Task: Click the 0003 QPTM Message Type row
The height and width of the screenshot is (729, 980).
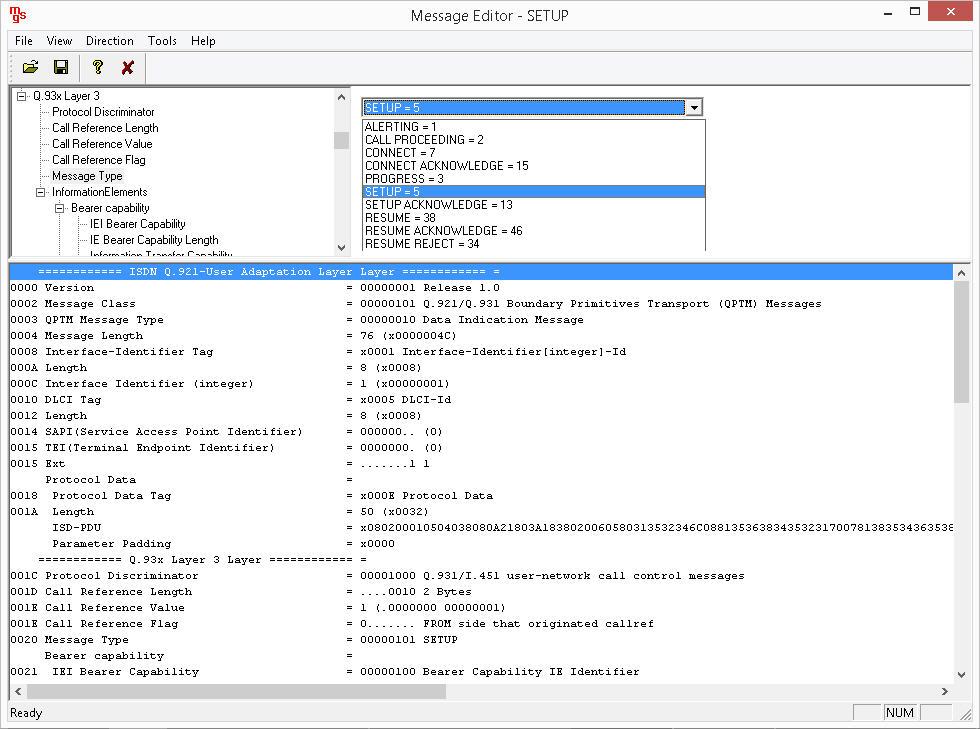Action: [481, 319]
